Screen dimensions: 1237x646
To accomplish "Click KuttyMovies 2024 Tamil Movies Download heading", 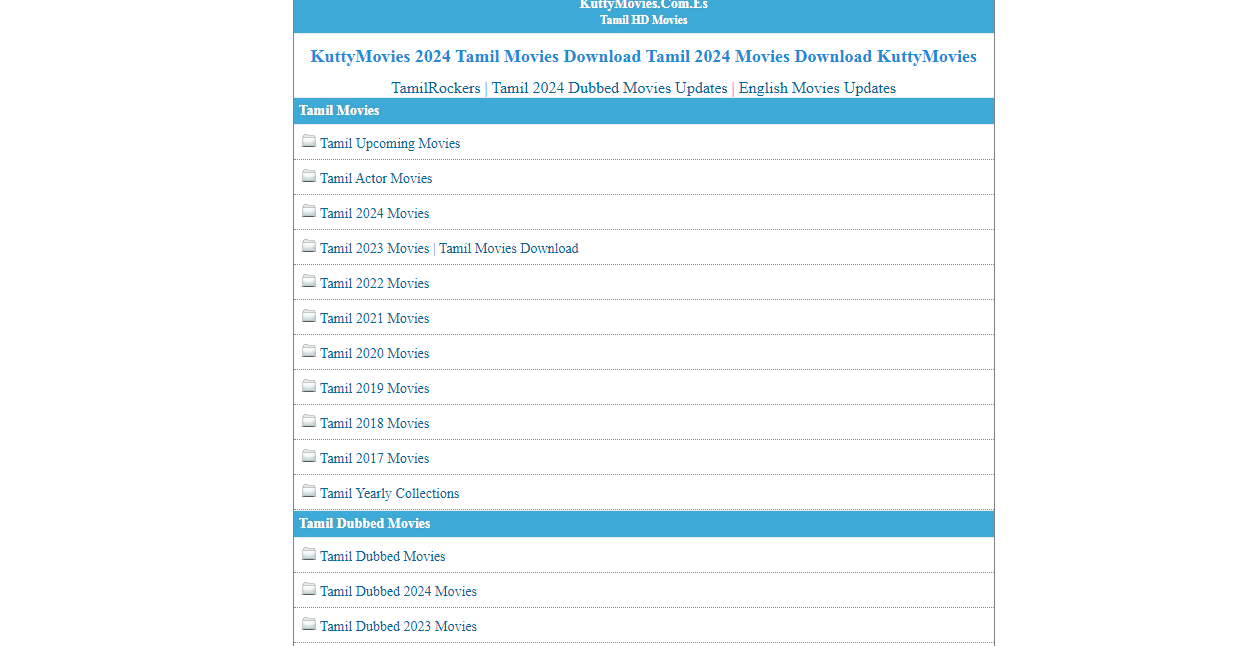I will tap(644, 56).
